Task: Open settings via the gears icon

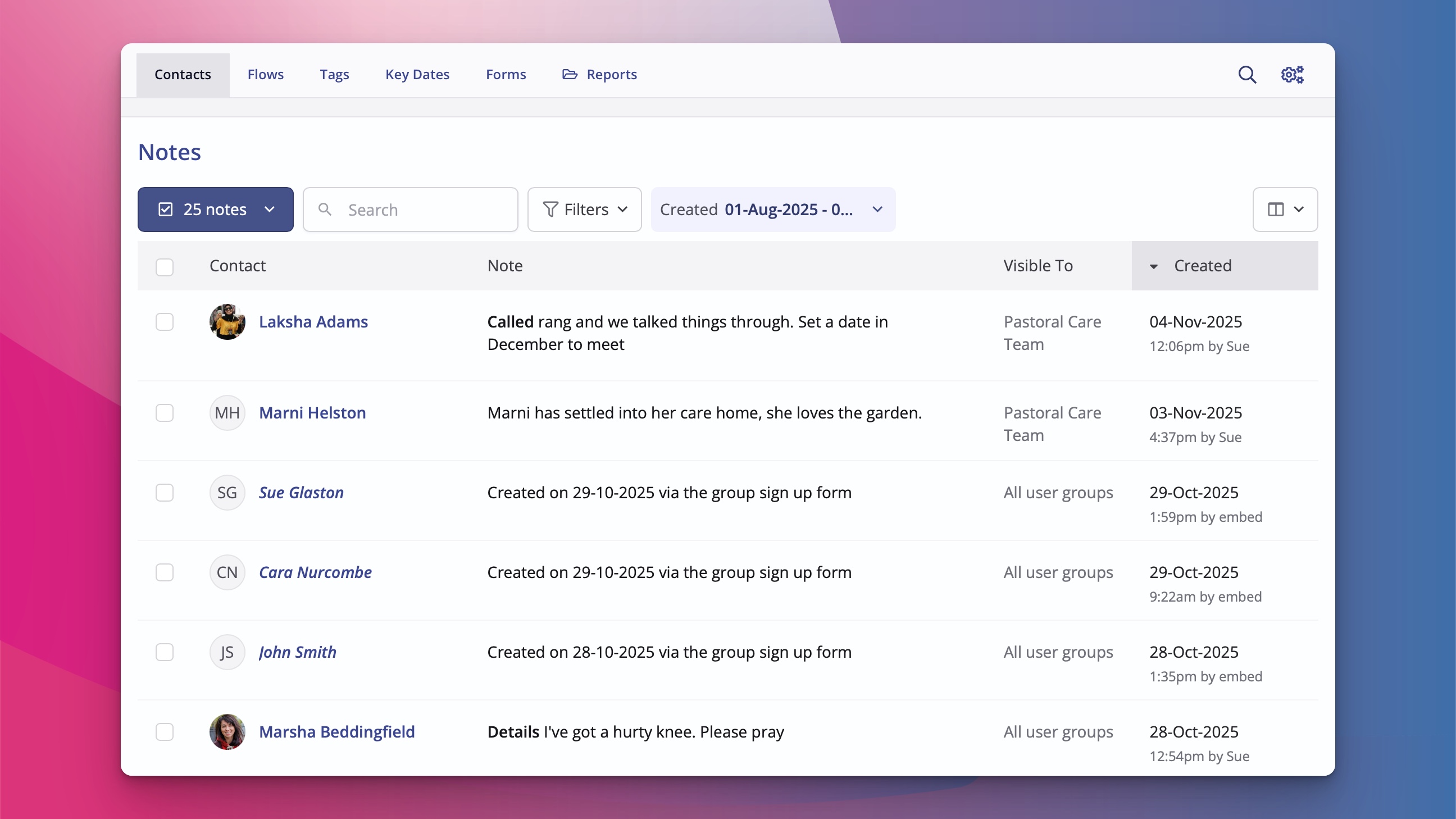Action: click(1292, 75)
